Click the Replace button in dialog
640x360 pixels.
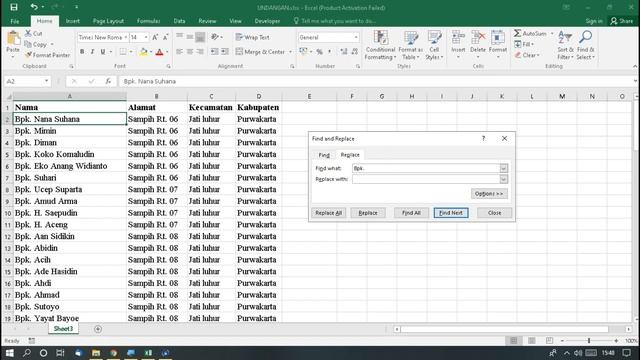[368, 213]
